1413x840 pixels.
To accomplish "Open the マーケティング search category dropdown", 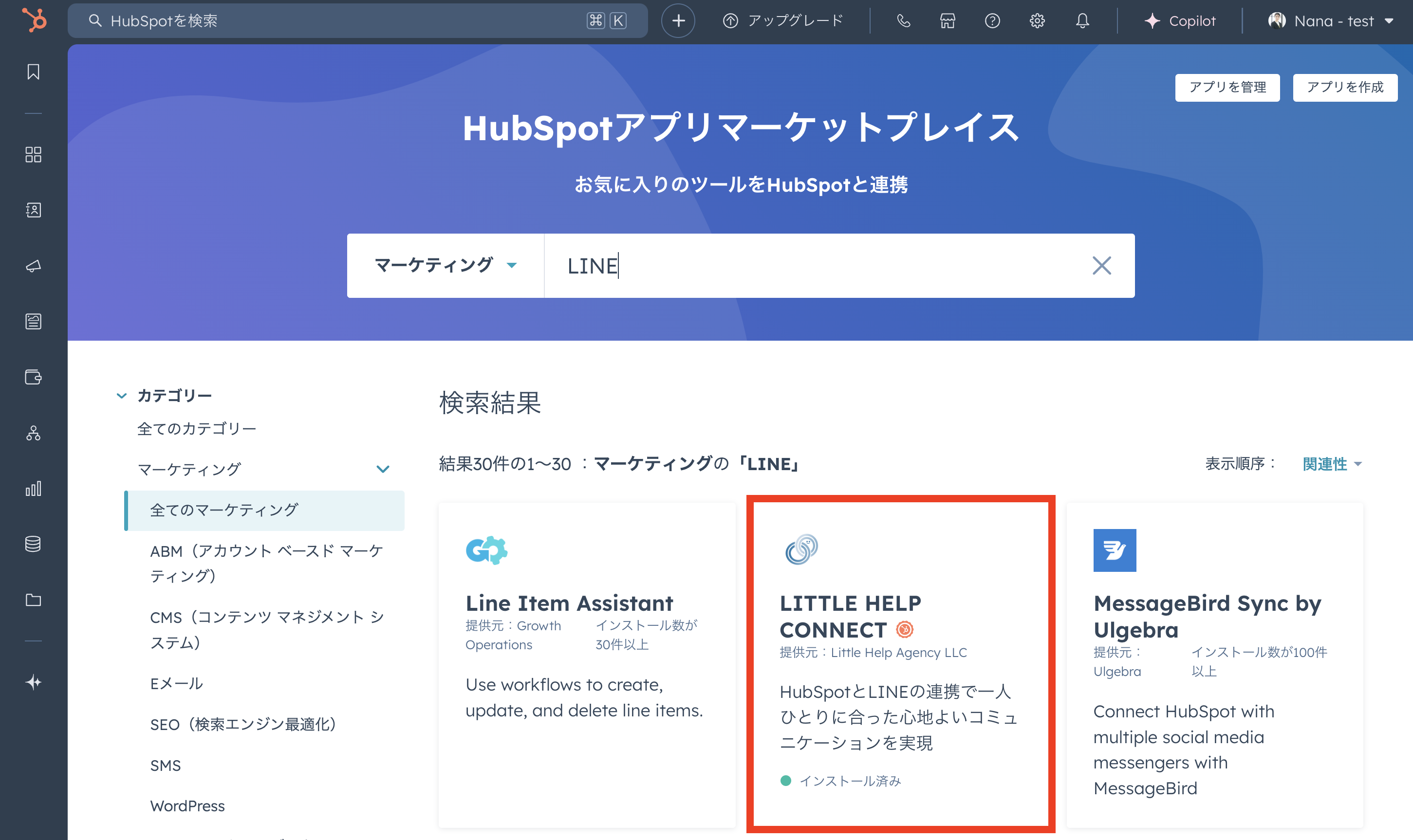I will pyautogui.click(x=446, y=265).
